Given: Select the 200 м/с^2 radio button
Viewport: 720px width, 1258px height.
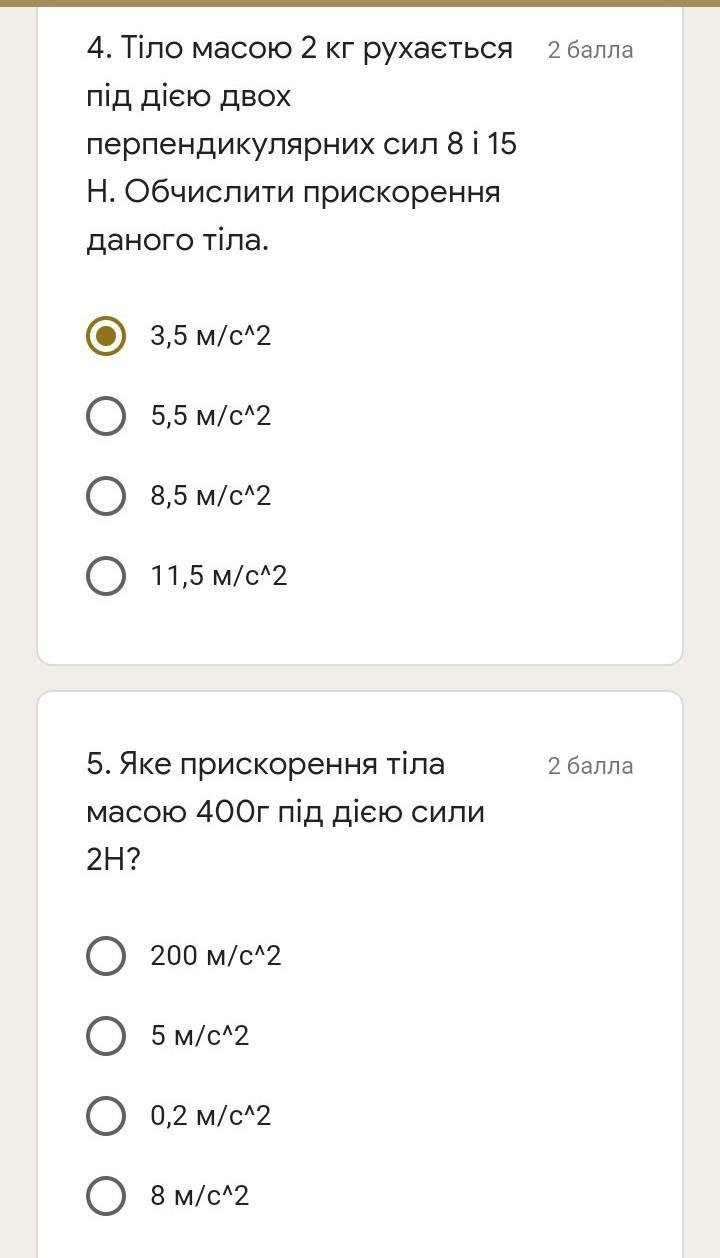Looking at the screenshot, I should [106, 956].
